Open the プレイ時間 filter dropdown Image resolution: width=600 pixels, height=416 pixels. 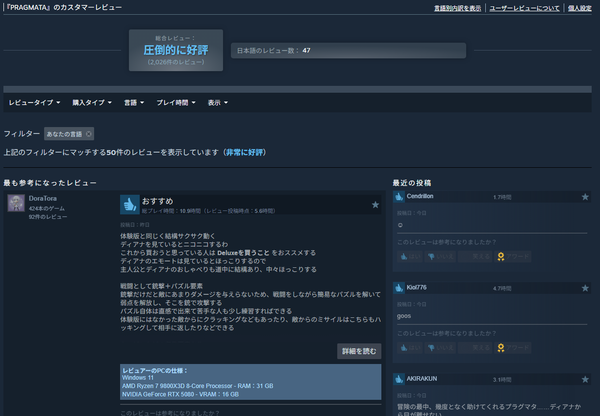click(x=176, y=103)
